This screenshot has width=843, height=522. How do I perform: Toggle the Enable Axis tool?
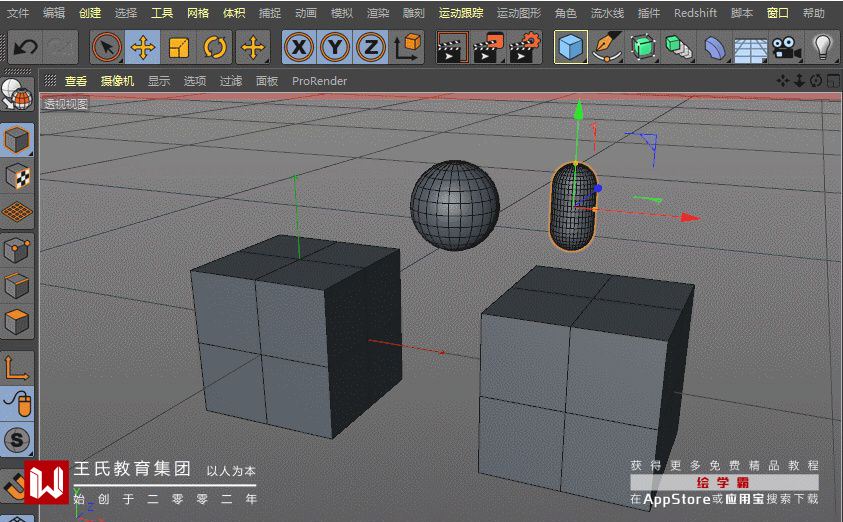pos(17,368)
